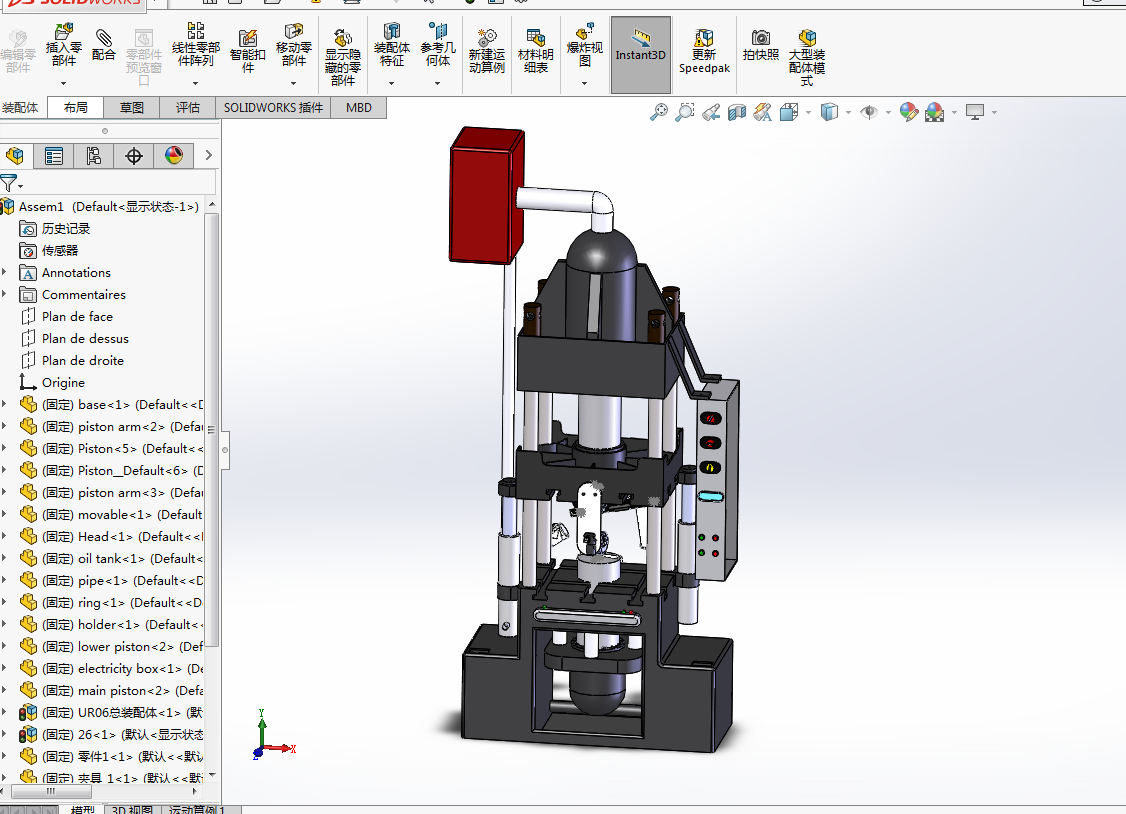Open dropdown arrow under 移动零部件
The width and height of the screenshot is (1126, 814).
pos(294,84)
